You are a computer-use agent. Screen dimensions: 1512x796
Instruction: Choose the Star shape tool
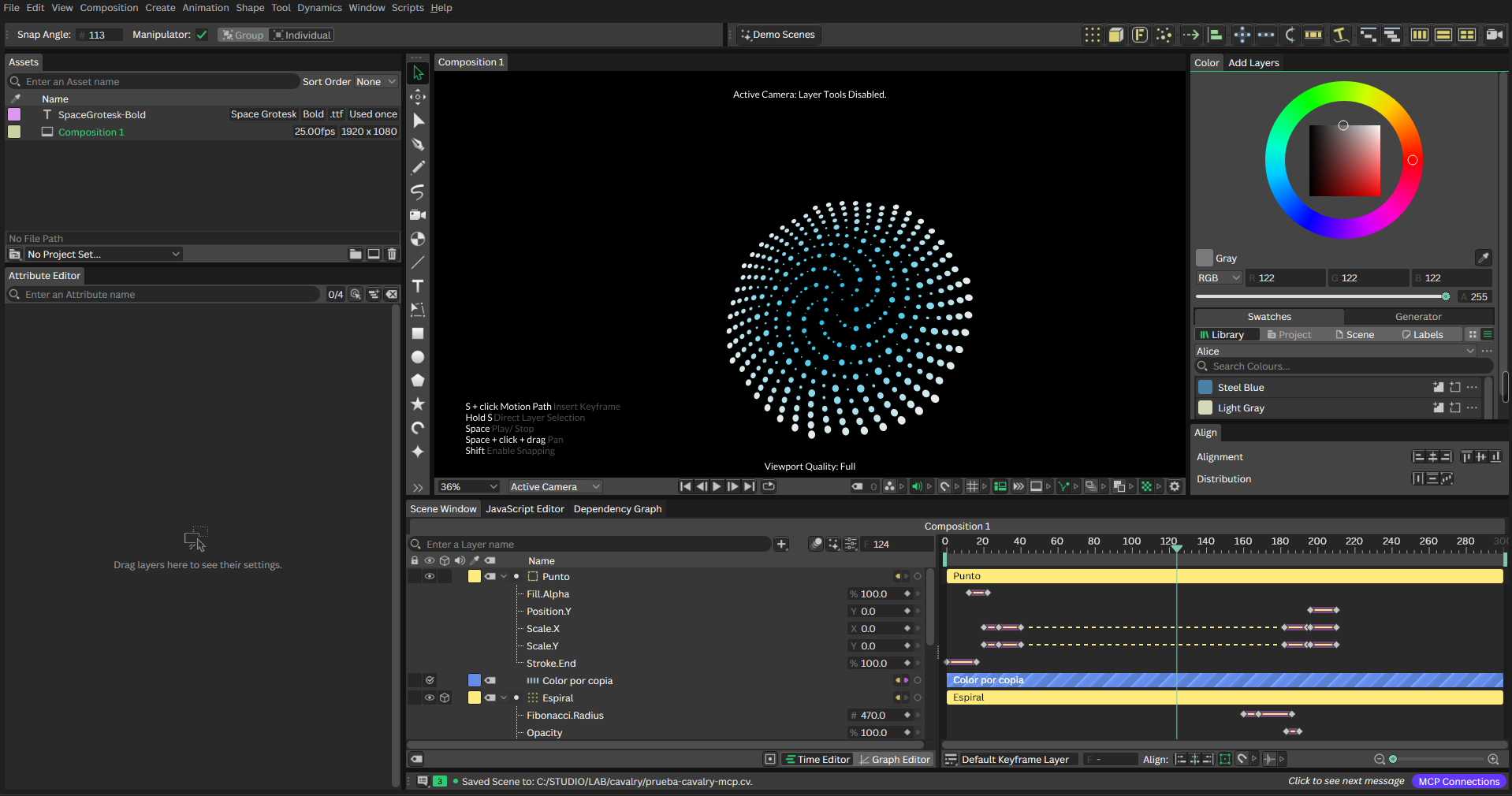[418, 404]
